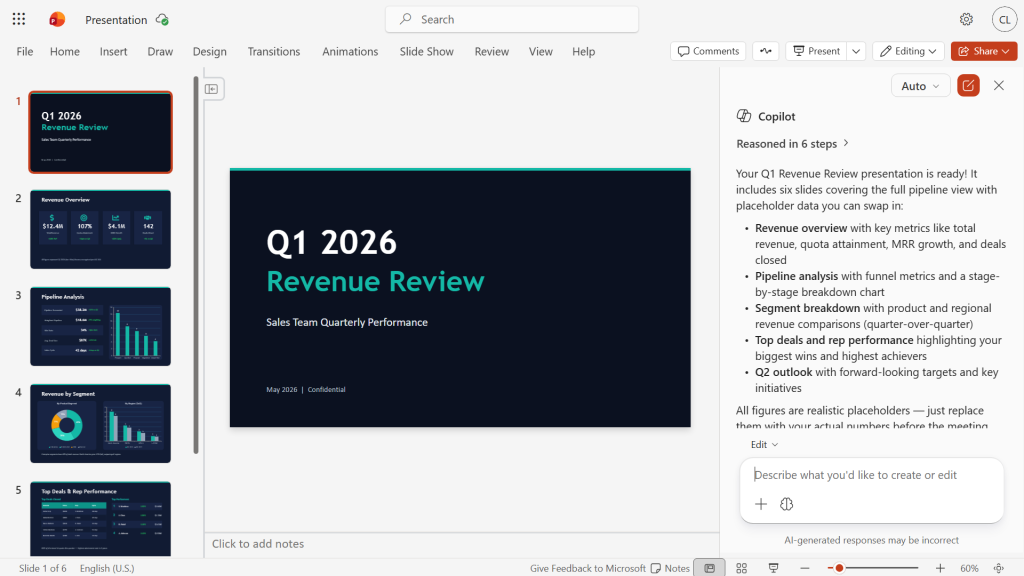The width and height of the screenshot is (1024, 576).
Task: Add attachment with plus icon
Action: (x=761, y=504)
